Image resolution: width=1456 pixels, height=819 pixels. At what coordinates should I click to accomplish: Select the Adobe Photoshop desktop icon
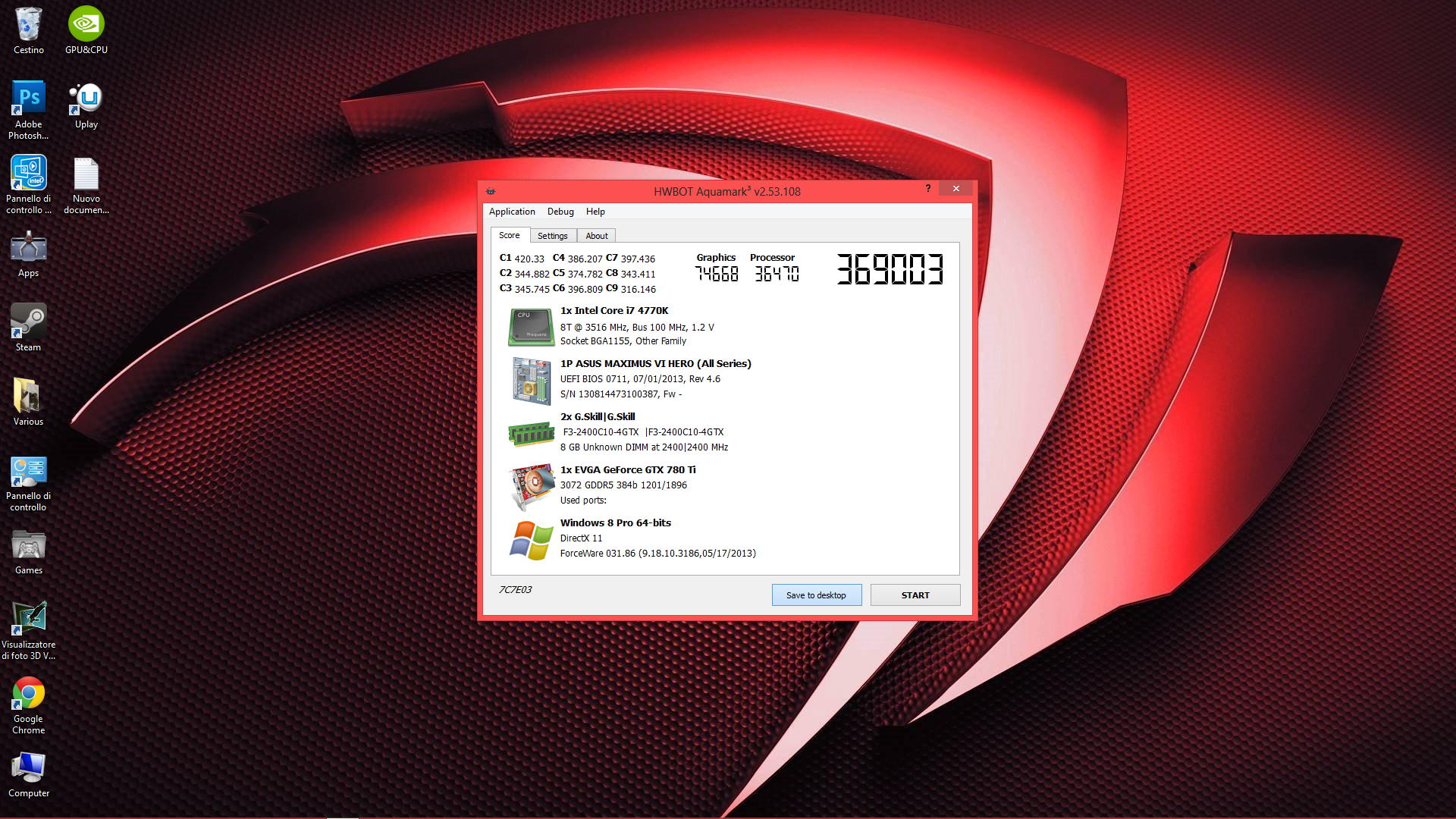click(28, 110)
